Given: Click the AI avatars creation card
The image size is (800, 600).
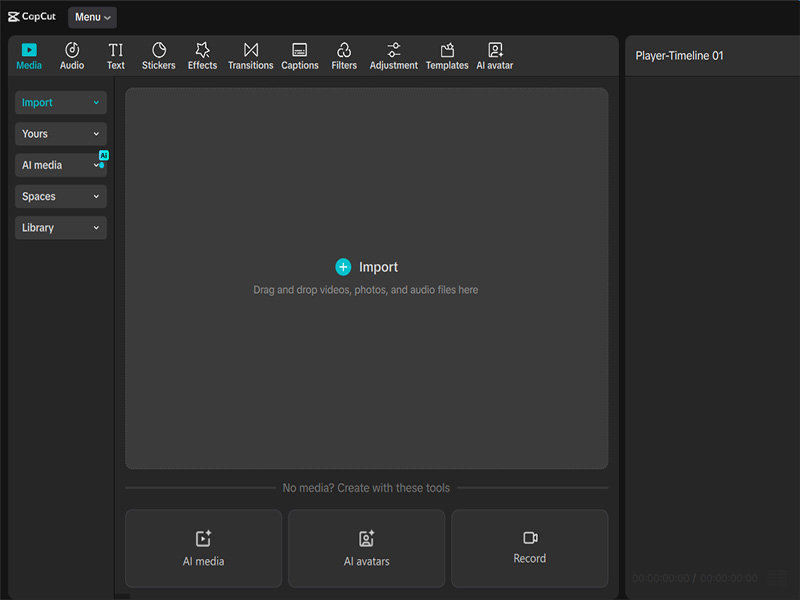Looking at the screenshot, I should (x=366, y=548).
